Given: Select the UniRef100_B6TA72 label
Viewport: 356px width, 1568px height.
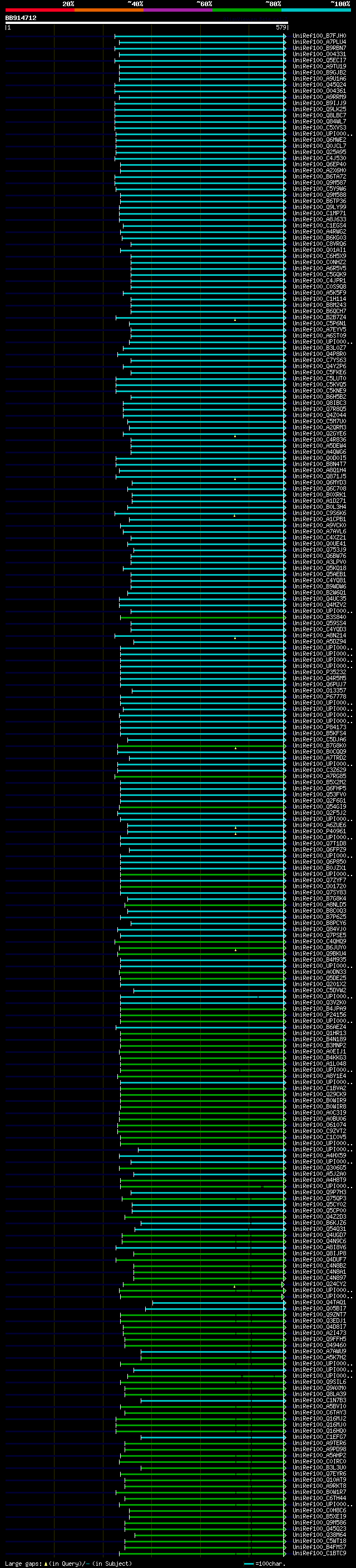Looking at the screenshot, I should click(x=319, y=176).
